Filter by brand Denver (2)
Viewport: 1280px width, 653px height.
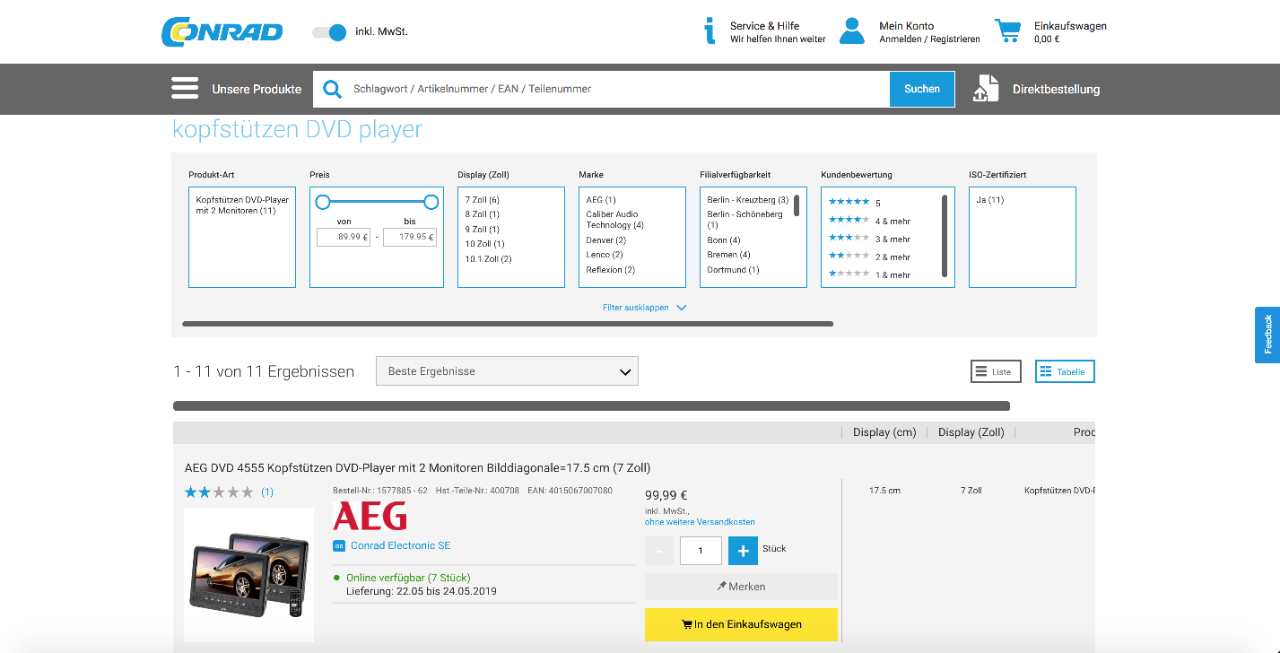coord(606,240)
